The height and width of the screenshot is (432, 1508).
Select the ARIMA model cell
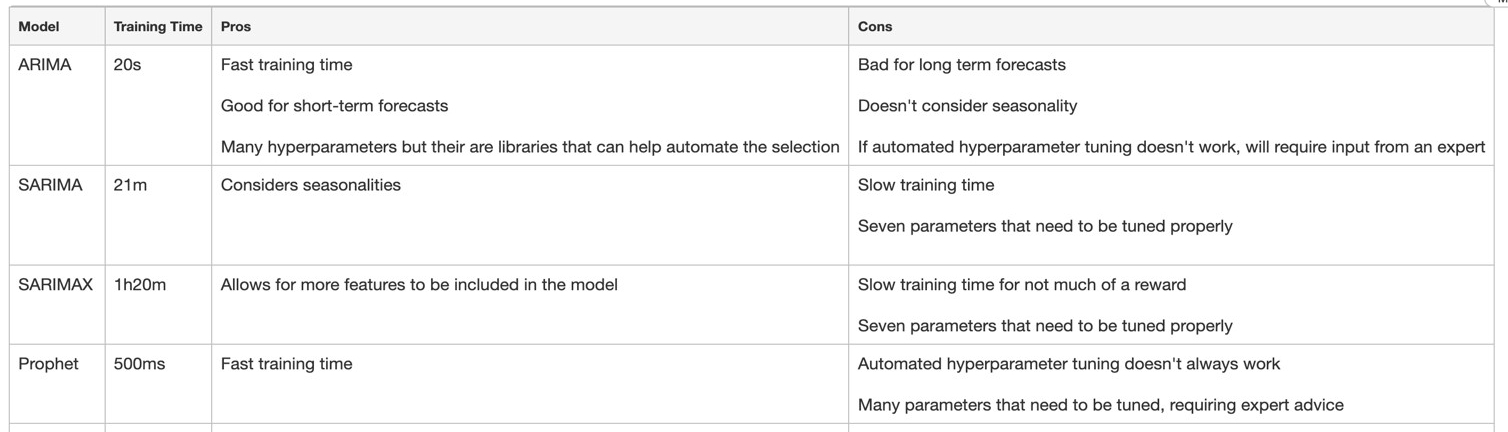[x=45, y=65]
